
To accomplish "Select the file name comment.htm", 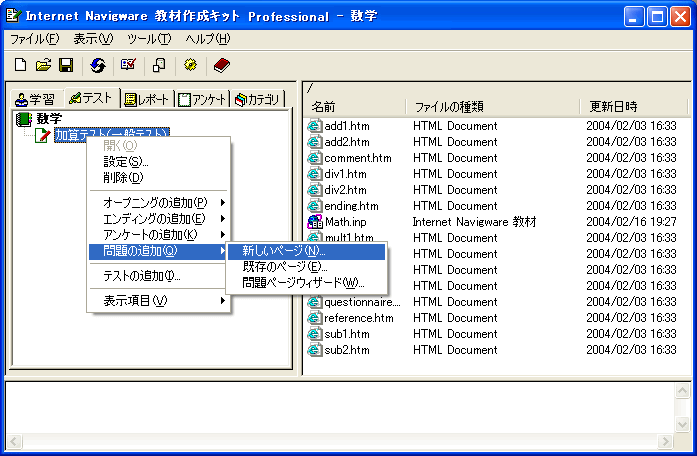I will coord(358,158).
